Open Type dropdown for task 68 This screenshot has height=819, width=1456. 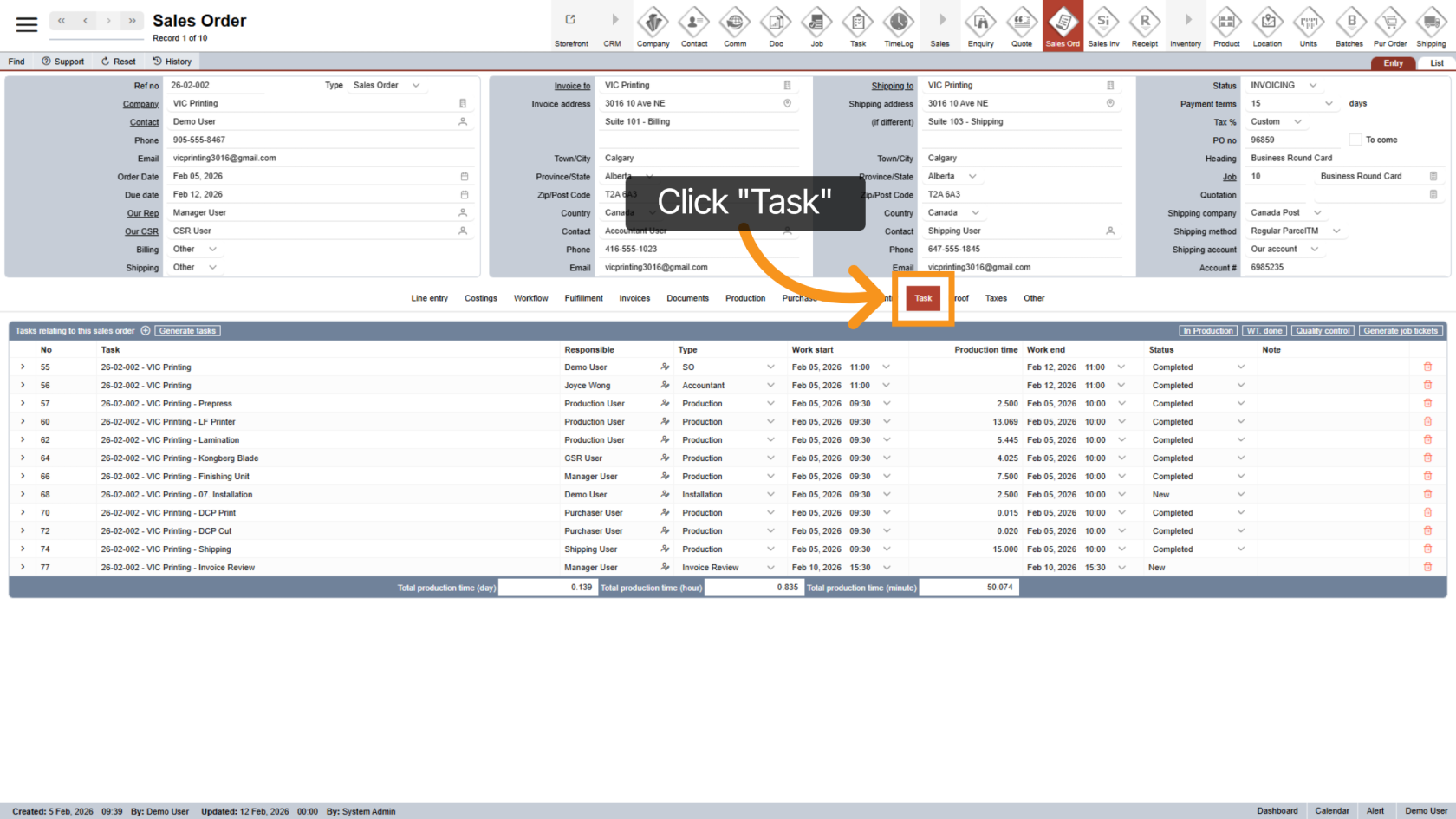(770, 495)
